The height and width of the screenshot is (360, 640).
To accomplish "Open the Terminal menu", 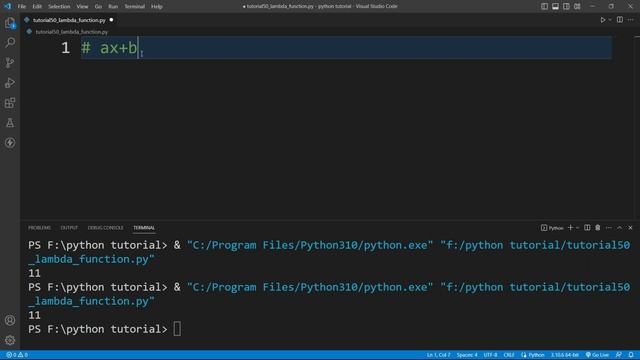I will pos(135,7).
